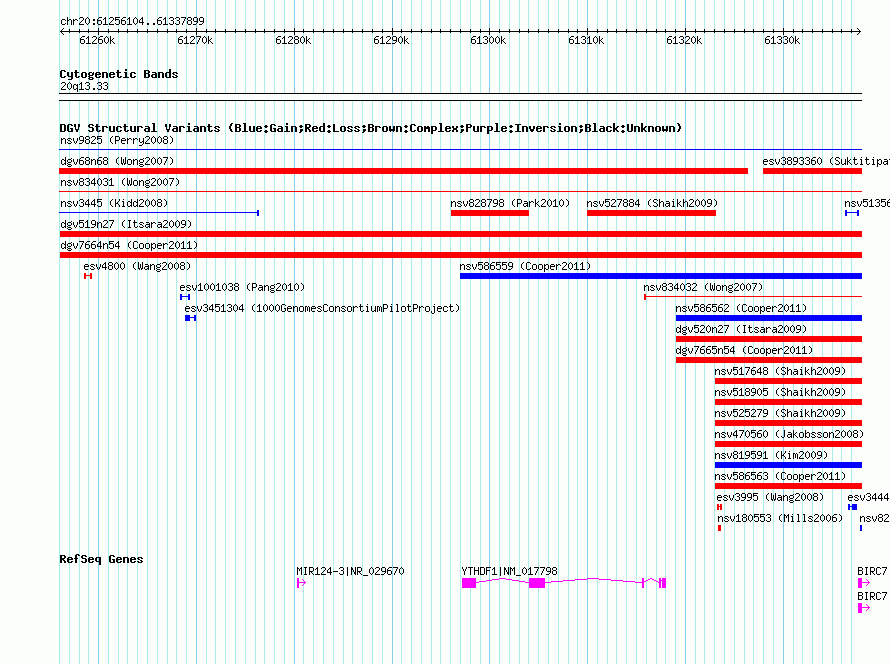Click the dgv519n27 (Itsara2009) label
Screen dimensions: 890x664
click(x=126, y=224)
